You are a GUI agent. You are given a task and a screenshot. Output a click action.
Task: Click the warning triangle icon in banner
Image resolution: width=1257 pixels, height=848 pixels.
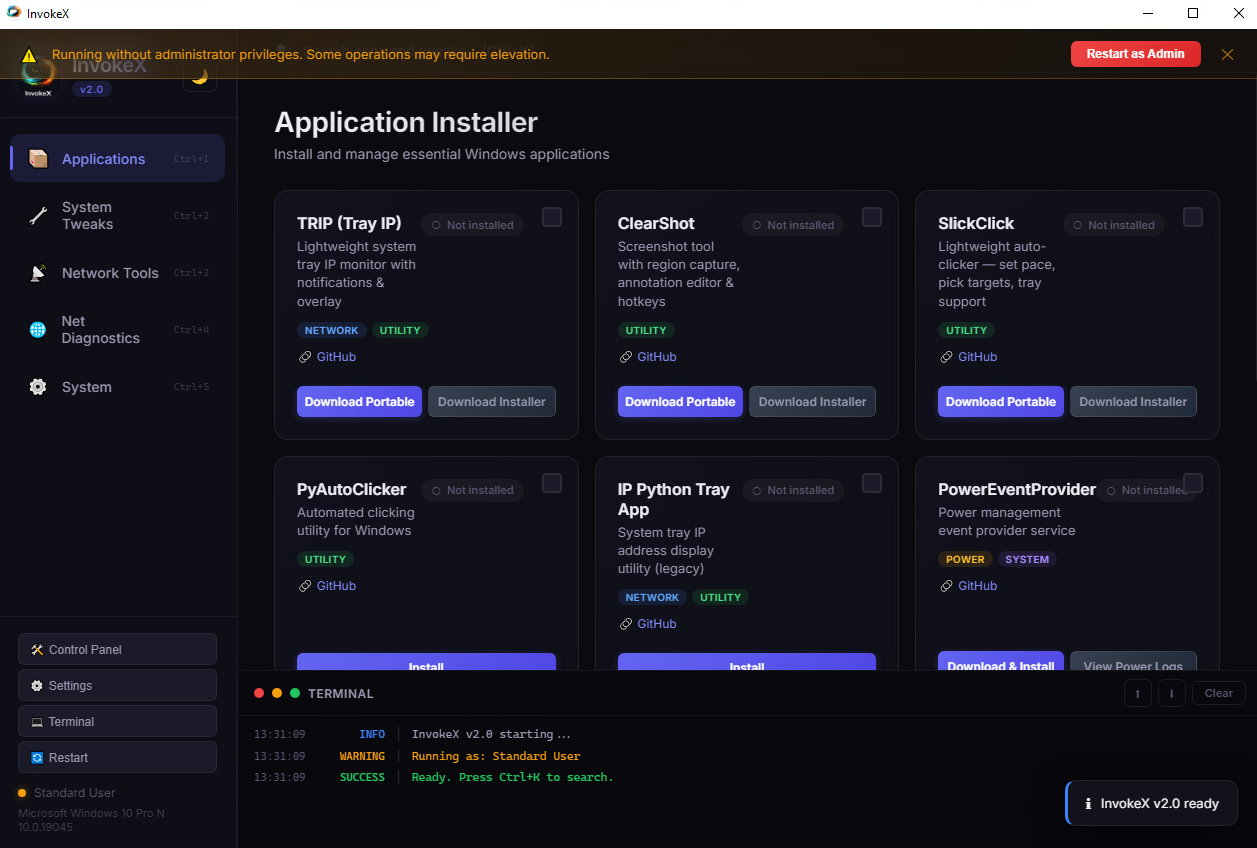(30, 55)
